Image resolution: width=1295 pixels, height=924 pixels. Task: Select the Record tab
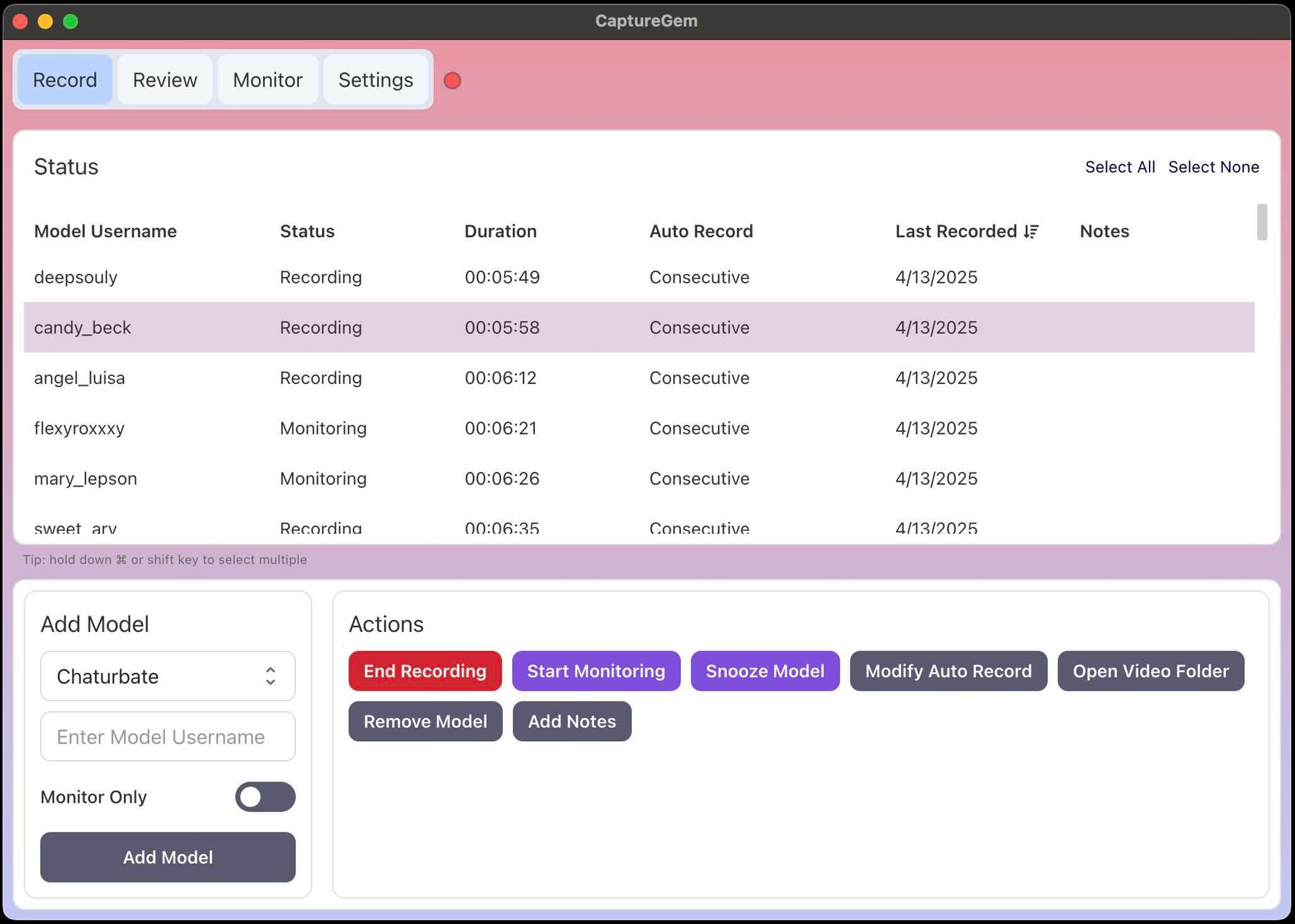pyautogui.click(x=65, y=80)
